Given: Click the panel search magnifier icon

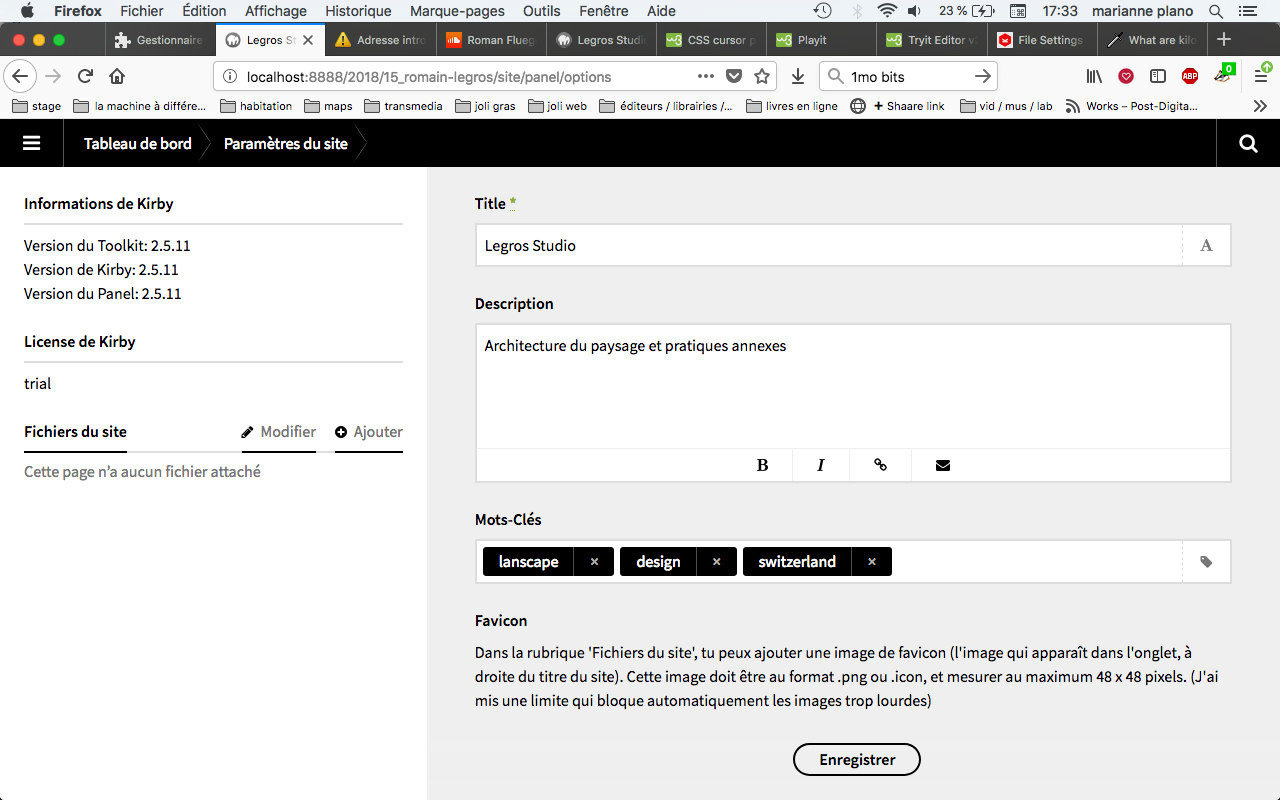Looking at the screenshot, I should click(1248, 143).
